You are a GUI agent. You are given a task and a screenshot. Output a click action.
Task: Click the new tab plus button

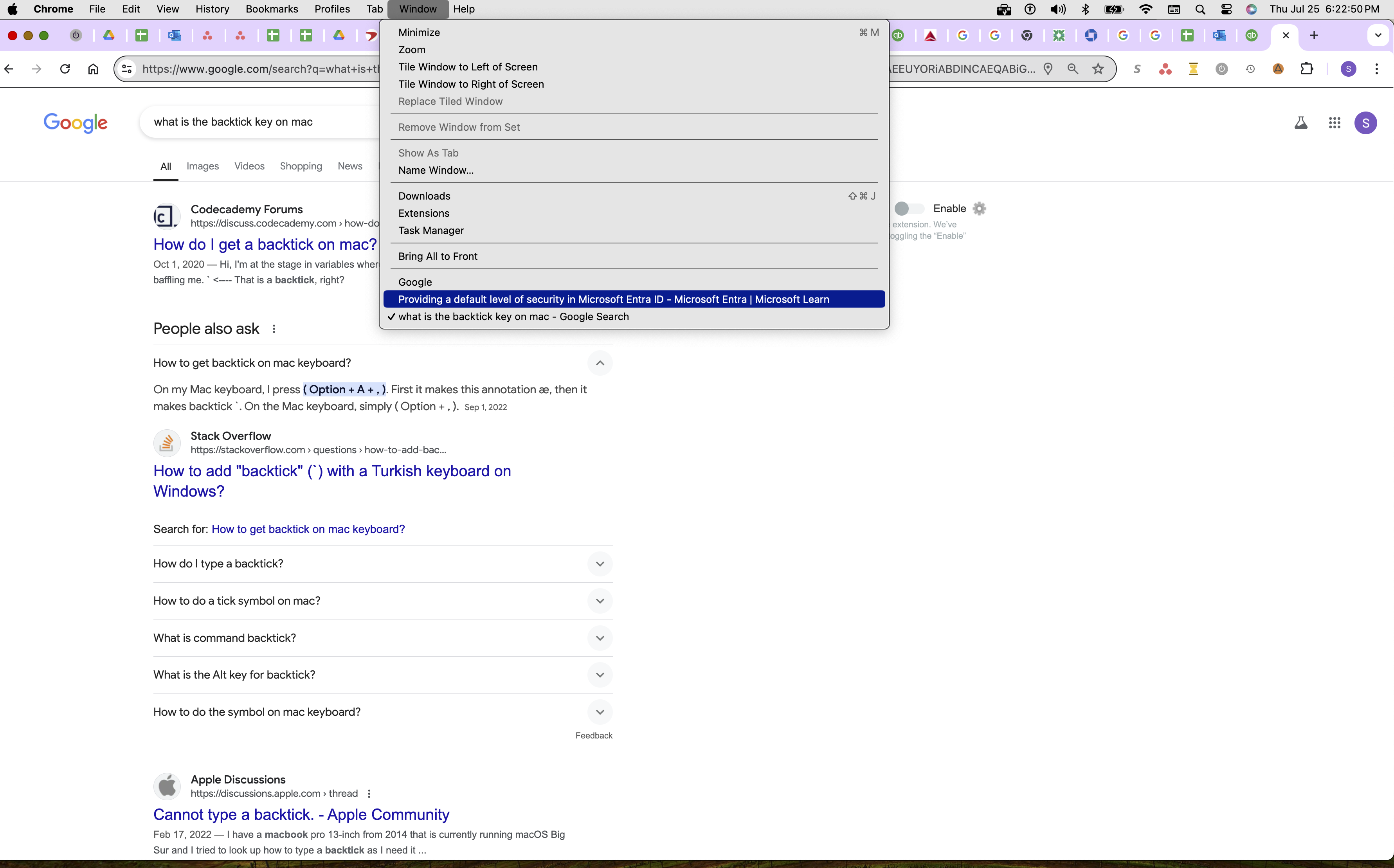coord(1314,36)
